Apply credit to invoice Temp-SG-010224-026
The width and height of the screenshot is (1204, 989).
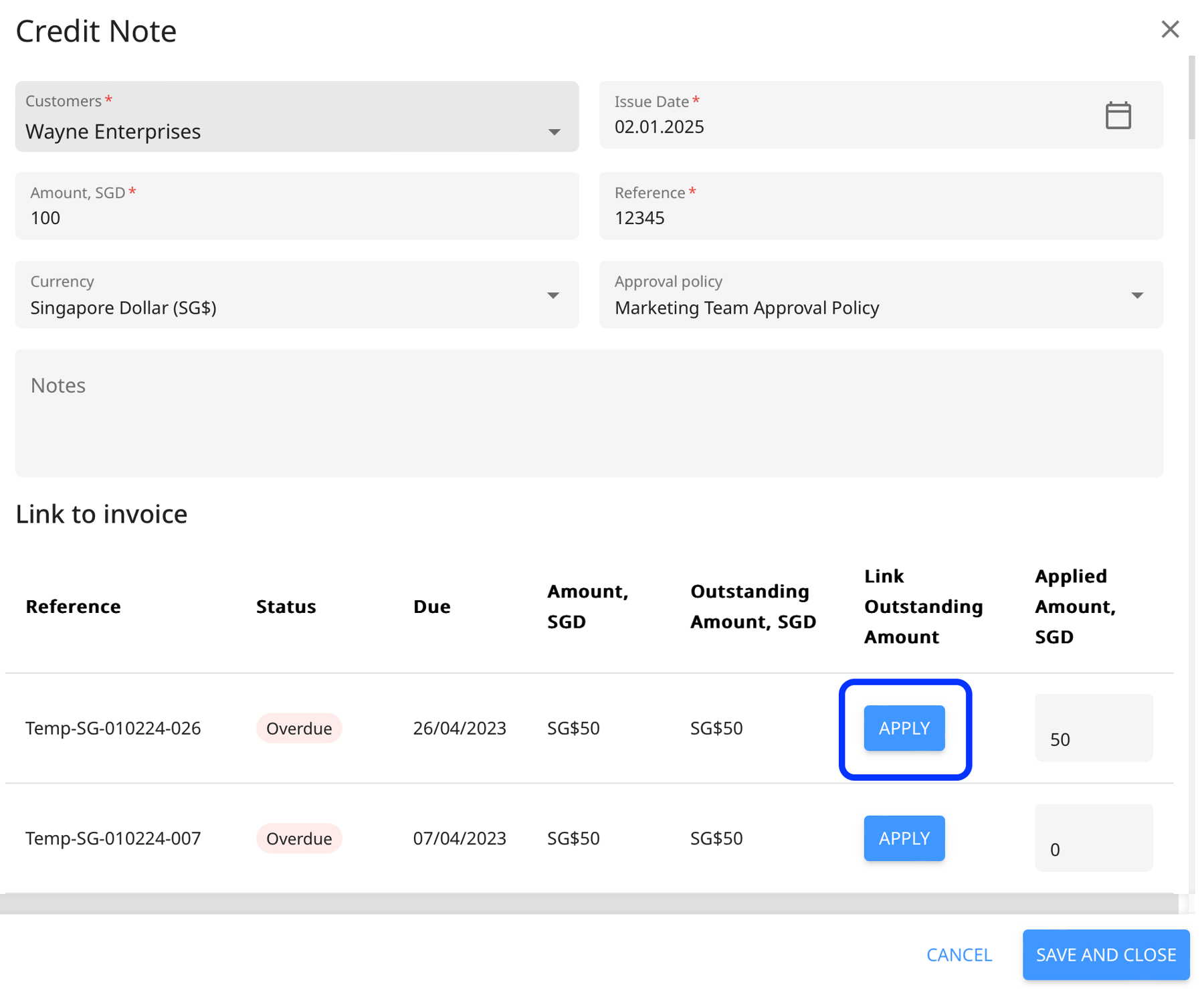[x=904, y=728]
